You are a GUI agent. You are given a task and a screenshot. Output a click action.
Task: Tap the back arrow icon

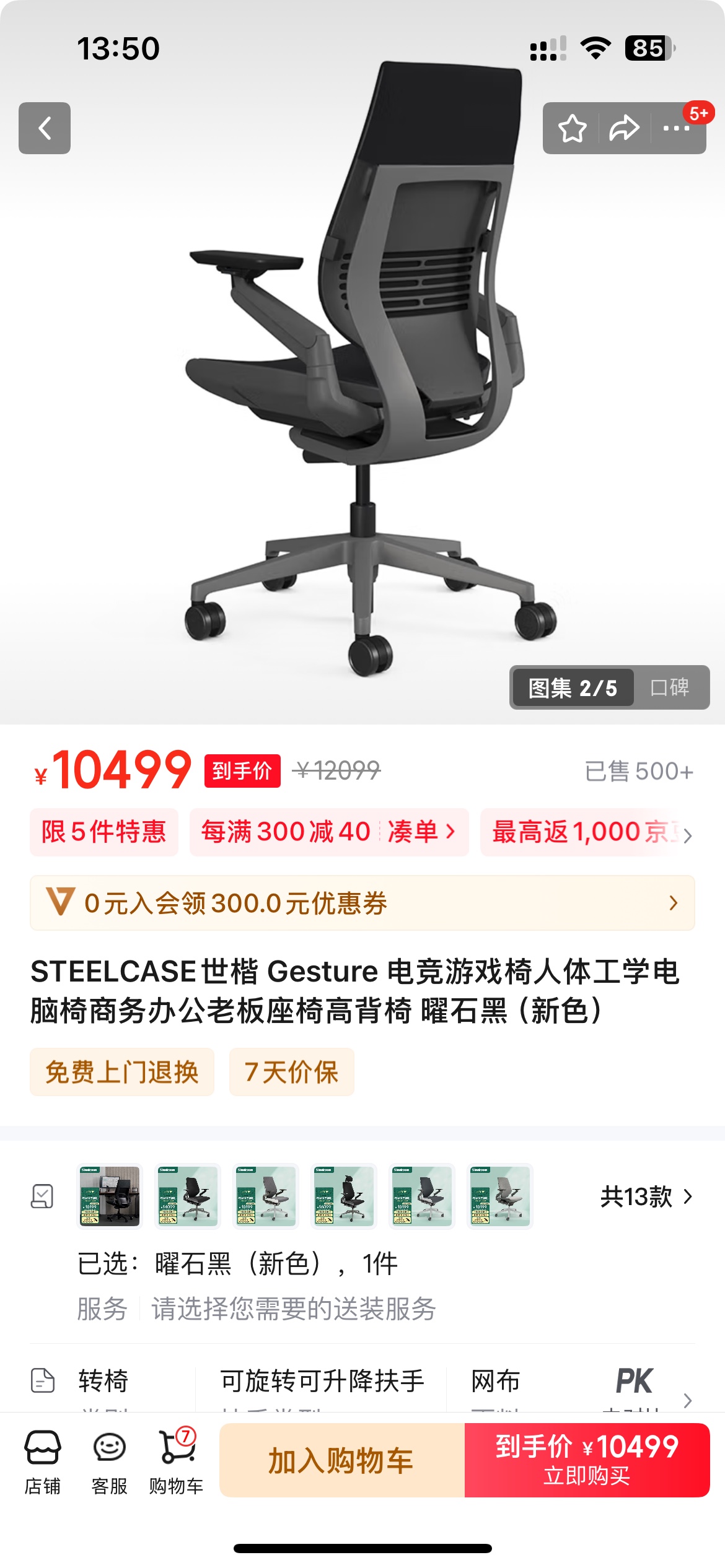45,128
